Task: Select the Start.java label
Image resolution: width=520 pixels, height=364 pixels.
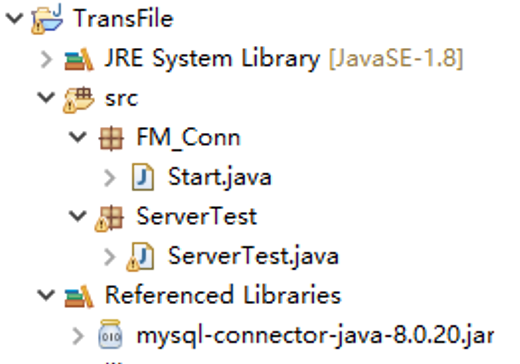Action: [x=220, y=178]
